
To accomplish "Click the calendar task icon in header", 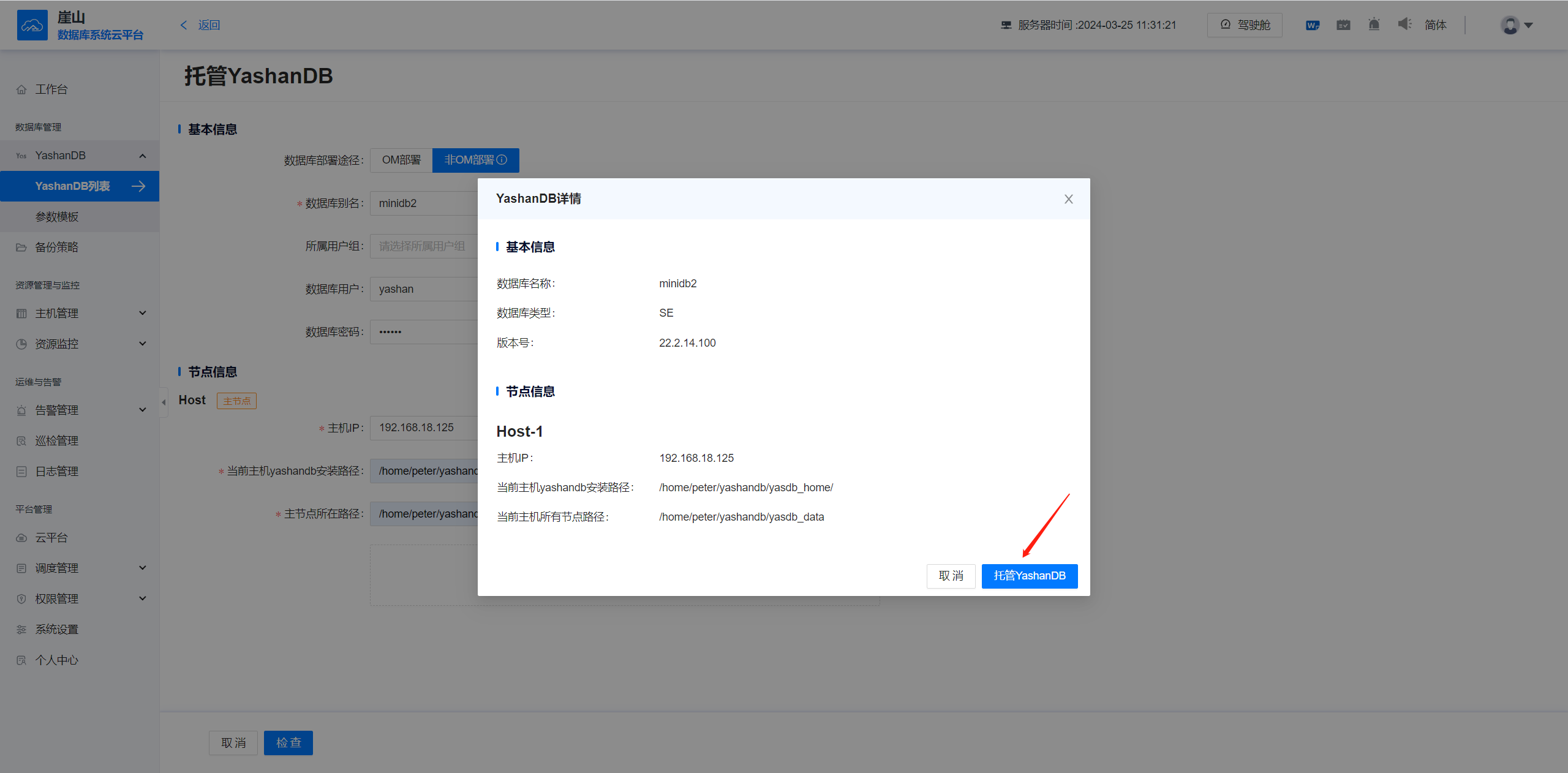I will click(1343, 25).
